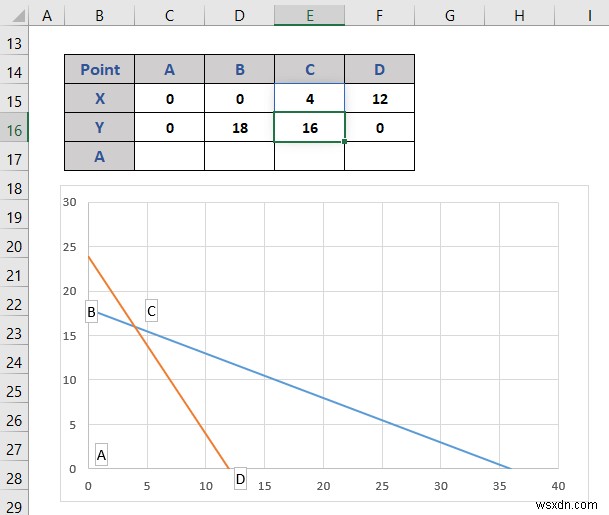The width and height of the screenshot is (609, 515).
Task: Select cell with X value 12
Action: pos(379,98)
